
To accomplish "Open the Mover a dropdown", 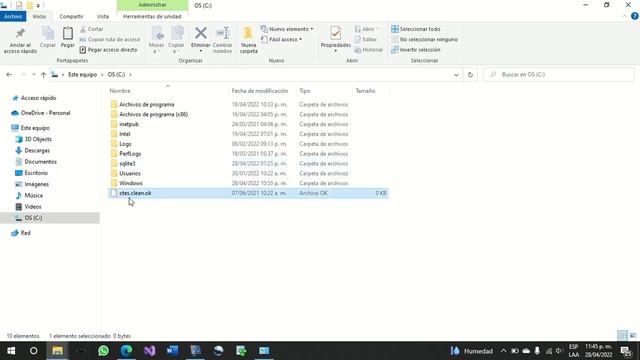I will 156,40.
